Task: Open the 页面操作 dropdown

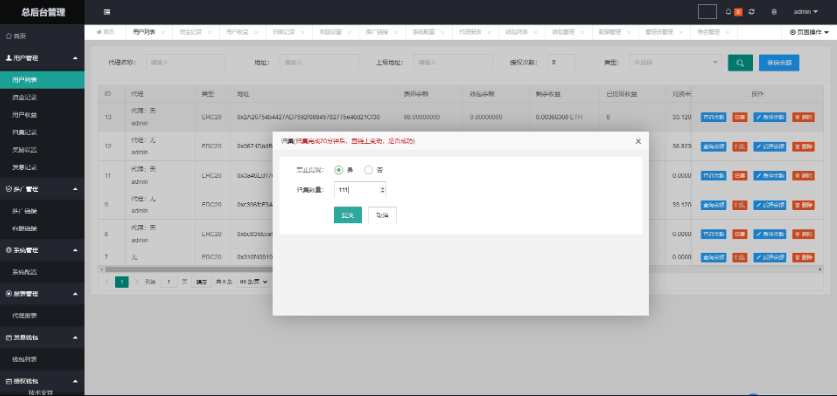Action: tap(809, 32)
